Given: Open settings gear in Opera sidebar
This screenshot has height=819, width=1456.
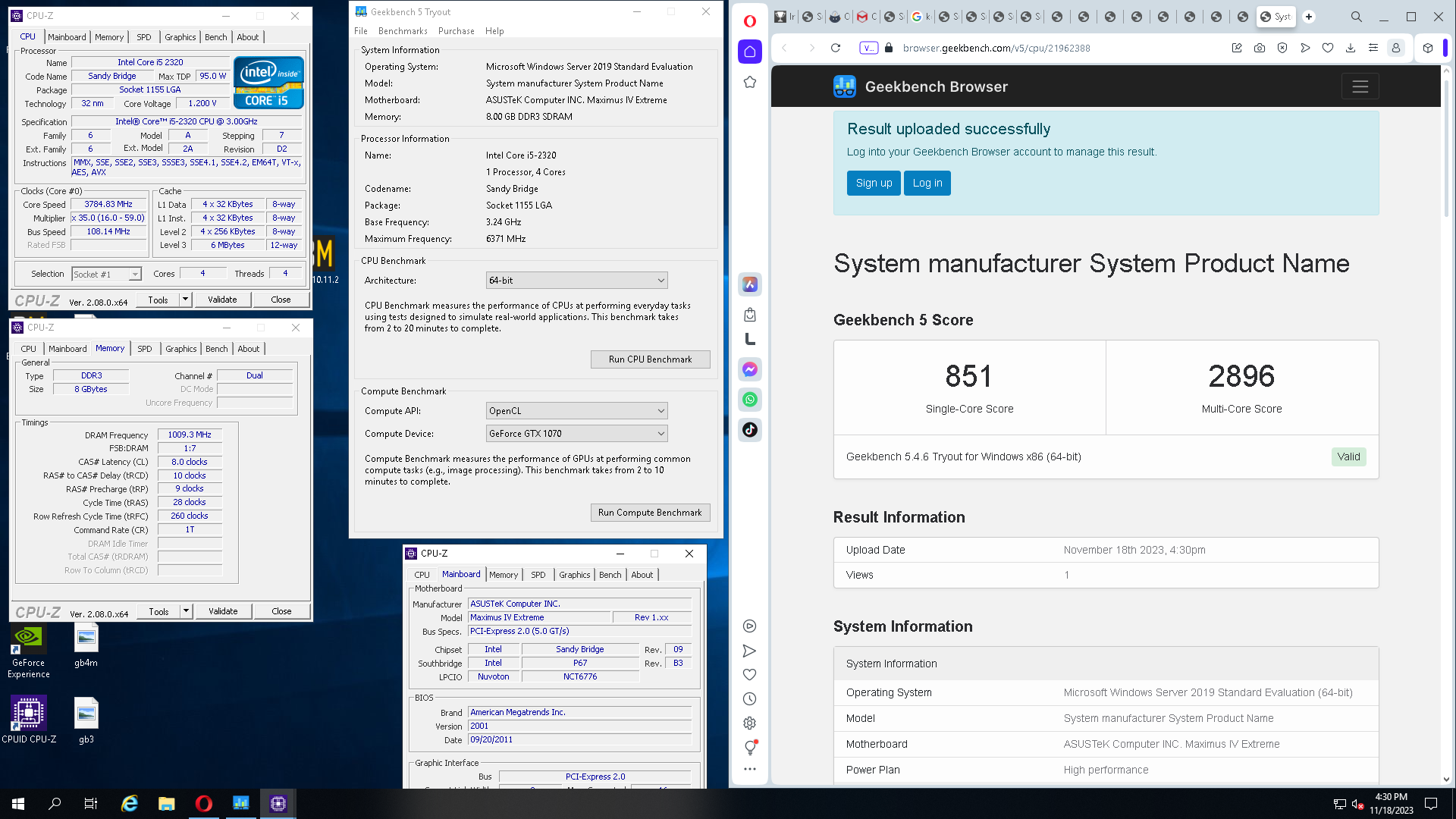Looking at the screenshot, I should [750, 723].
